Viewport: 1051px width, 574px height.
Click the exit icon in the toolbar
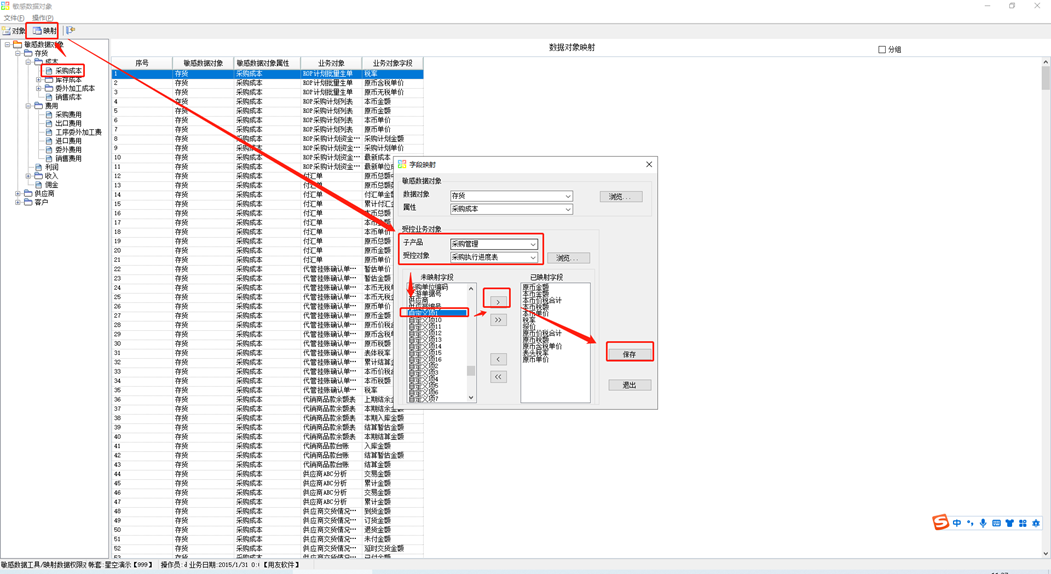[x=70, y=31]
